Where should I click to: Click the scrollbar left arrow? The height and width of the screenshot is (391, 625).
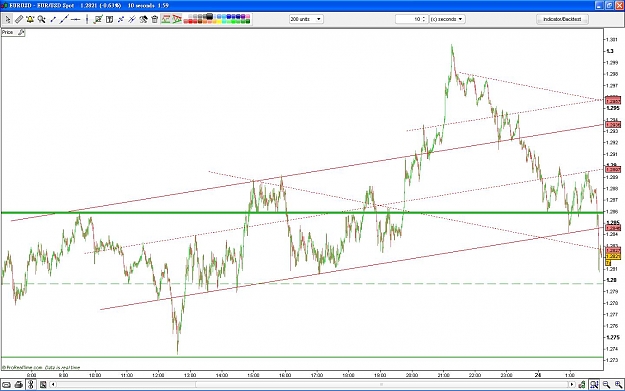(53, 385)
